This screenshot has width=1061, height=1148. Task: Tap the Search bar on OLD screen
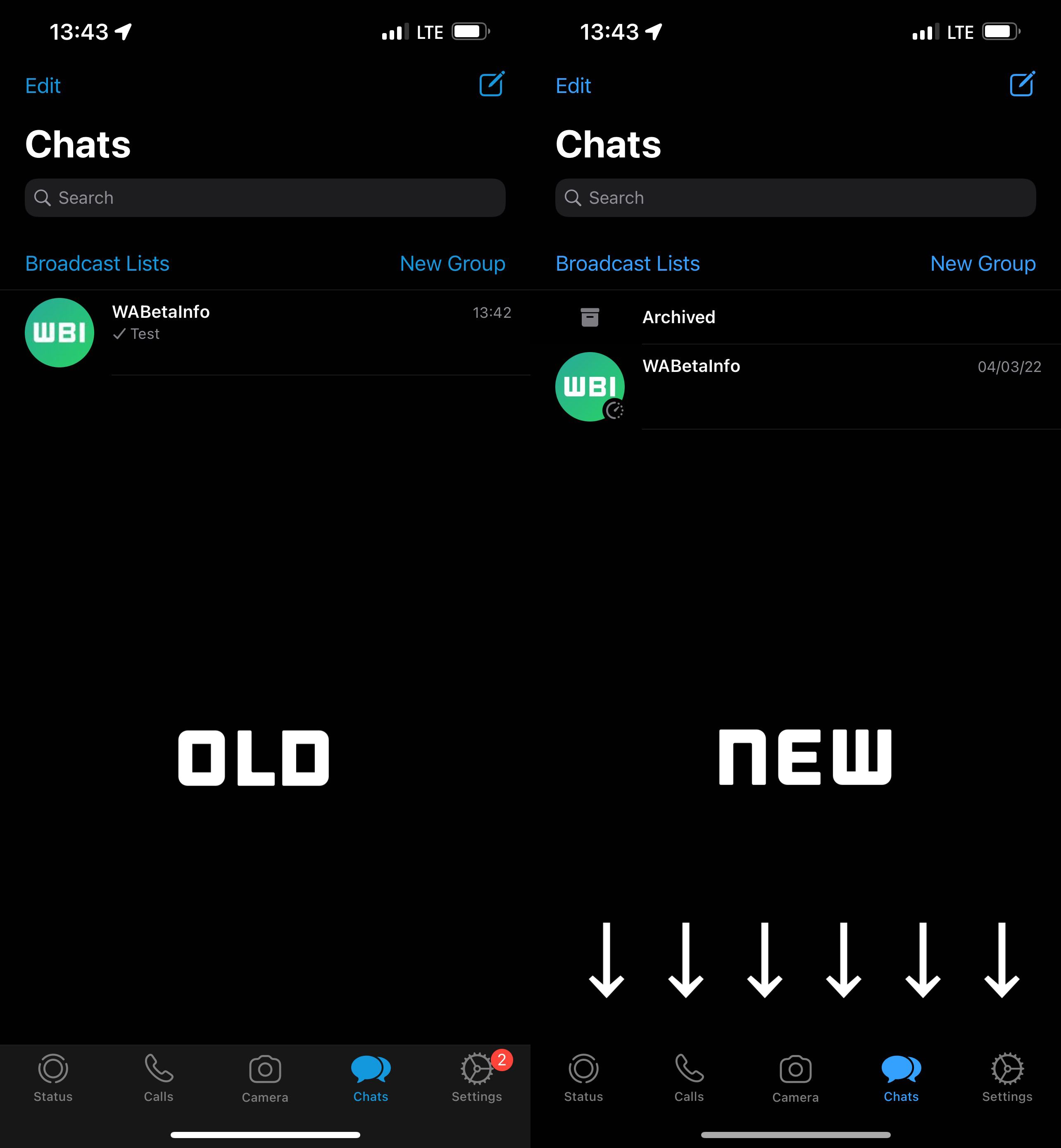point(265,198)
